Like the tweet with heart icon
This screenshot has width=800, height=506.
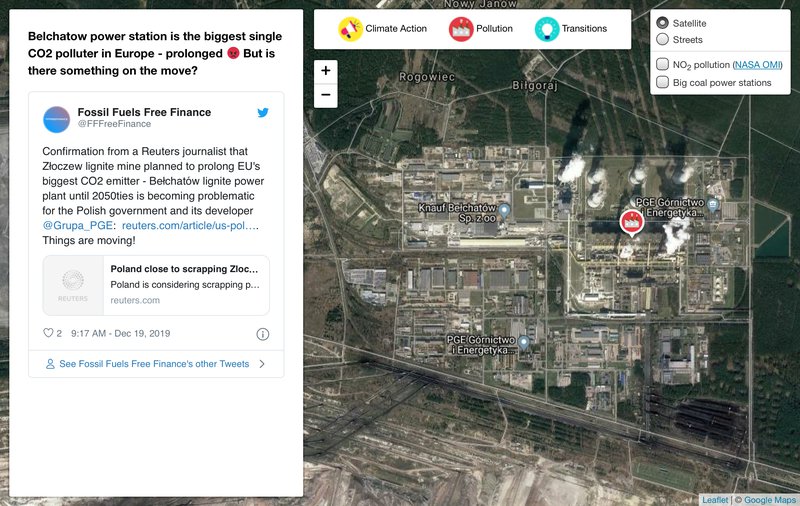tap(48, 334)
